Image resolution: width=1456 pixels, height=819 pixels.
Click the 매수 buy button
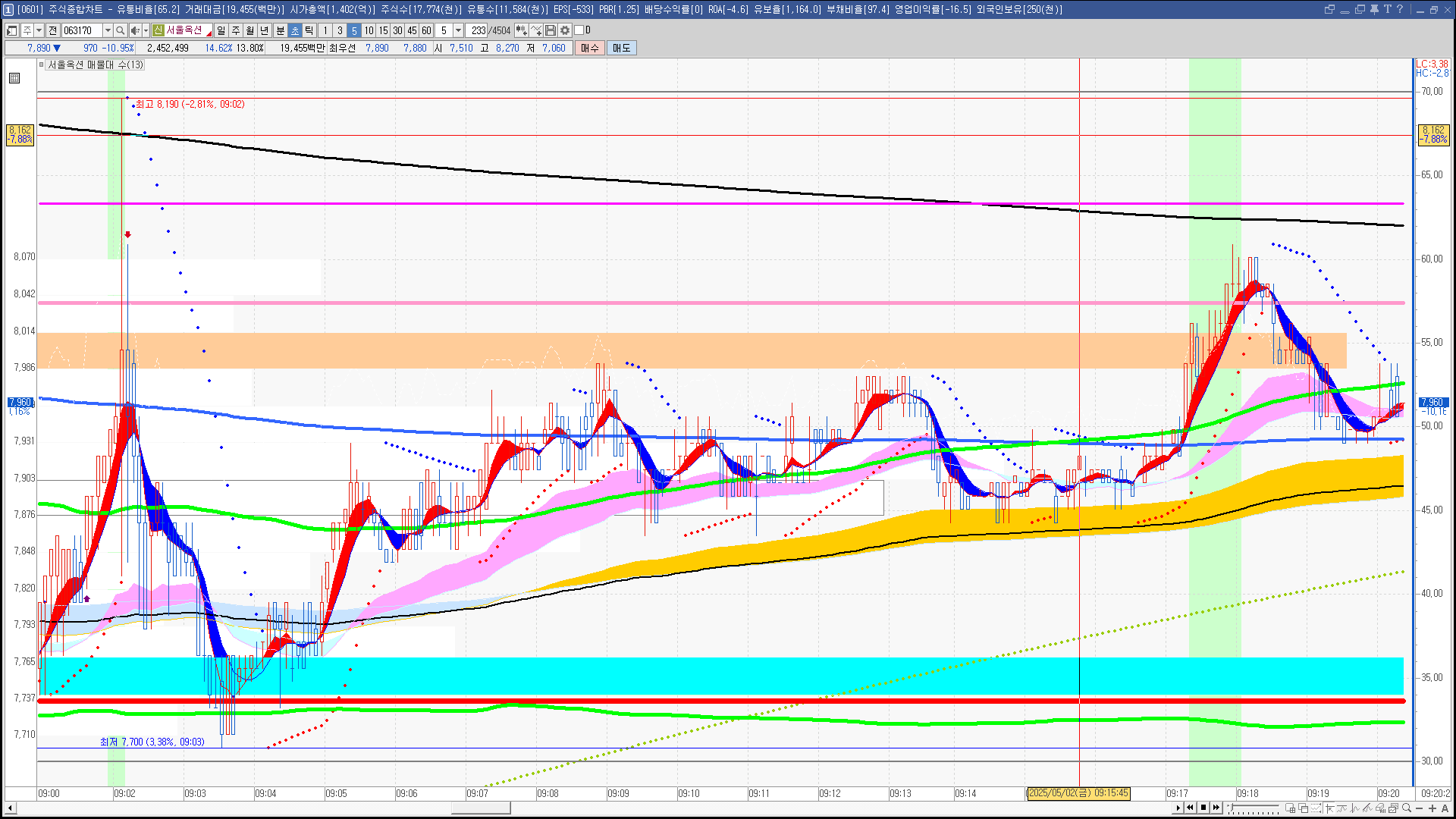(590, 48)
